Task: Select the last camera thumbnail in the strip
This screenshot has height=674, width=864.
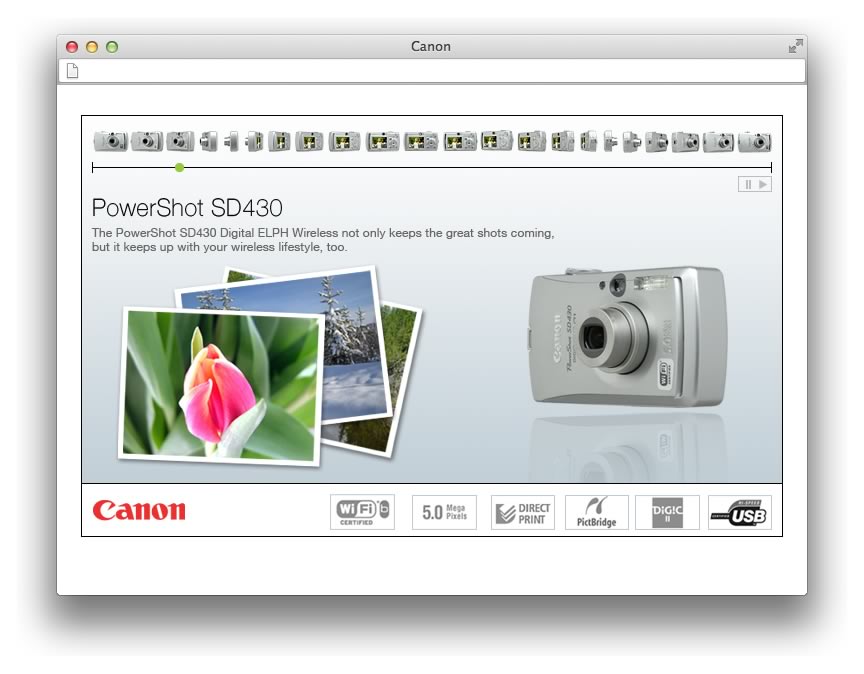Action: (754, 141)
